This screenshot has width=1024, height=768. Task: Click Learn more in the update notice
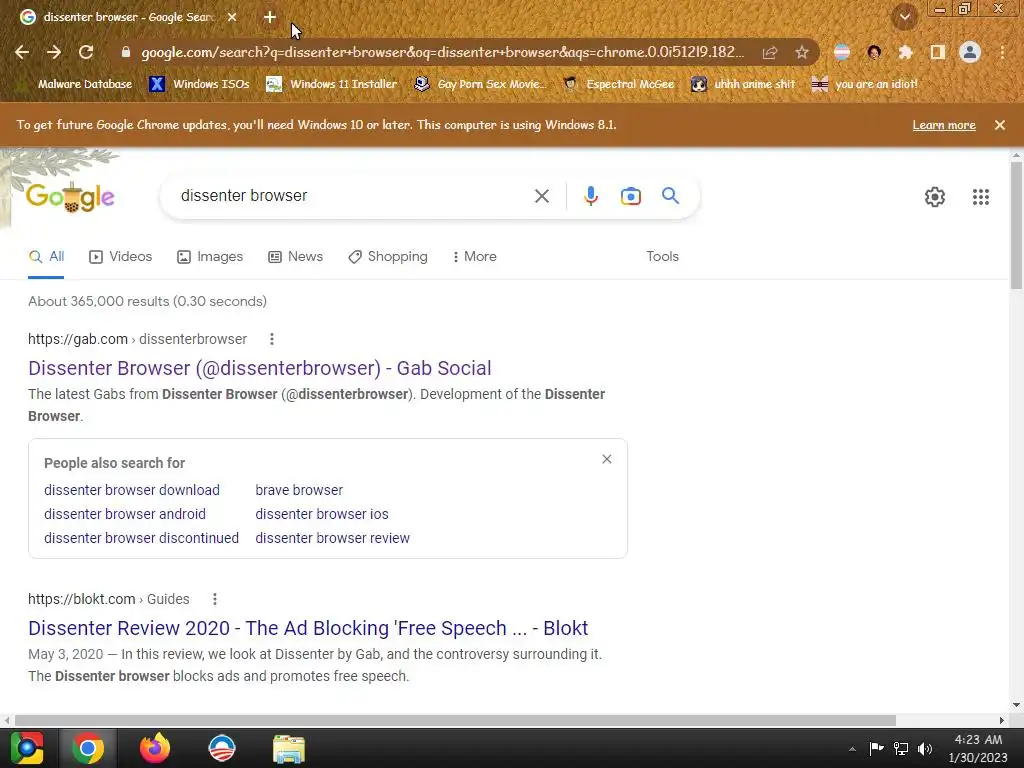click(x=944, y=125)
